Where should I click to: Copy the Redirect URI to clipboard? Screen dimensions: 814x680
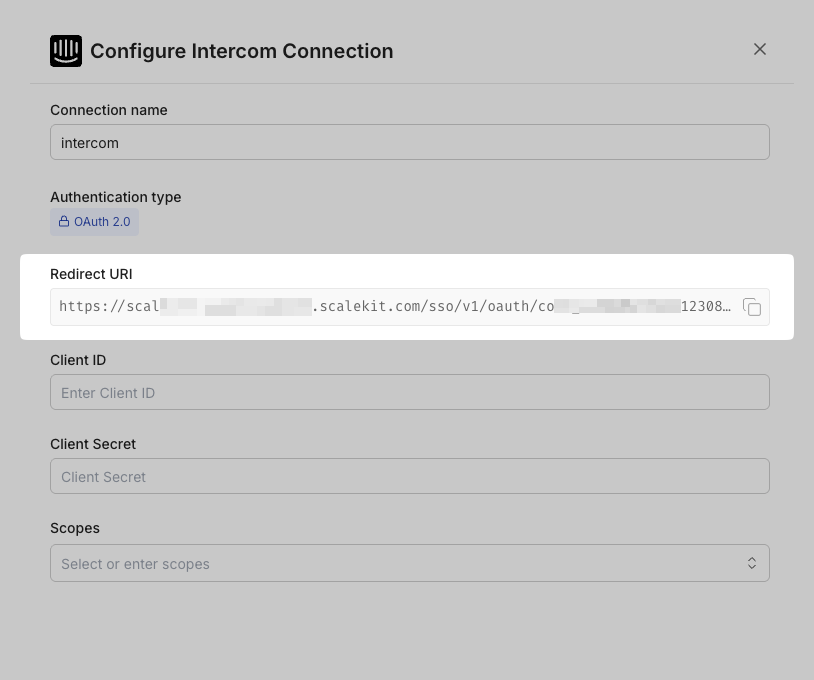752,307
